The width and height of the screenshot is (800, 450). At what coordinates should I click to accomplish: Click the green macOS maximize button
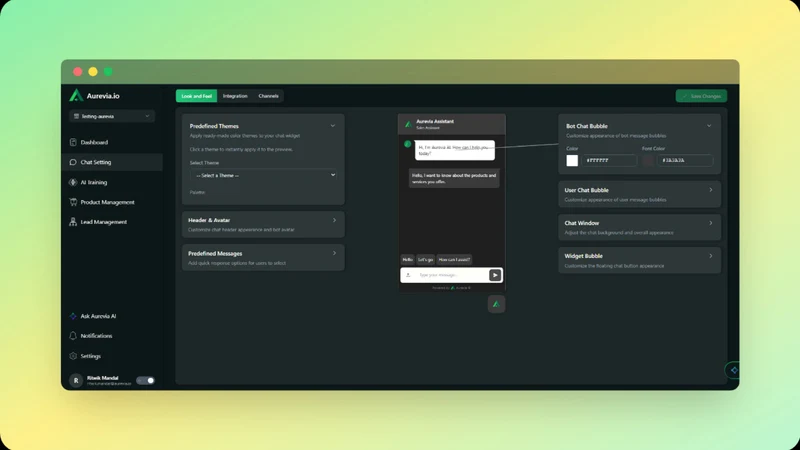tap(108, 72)
